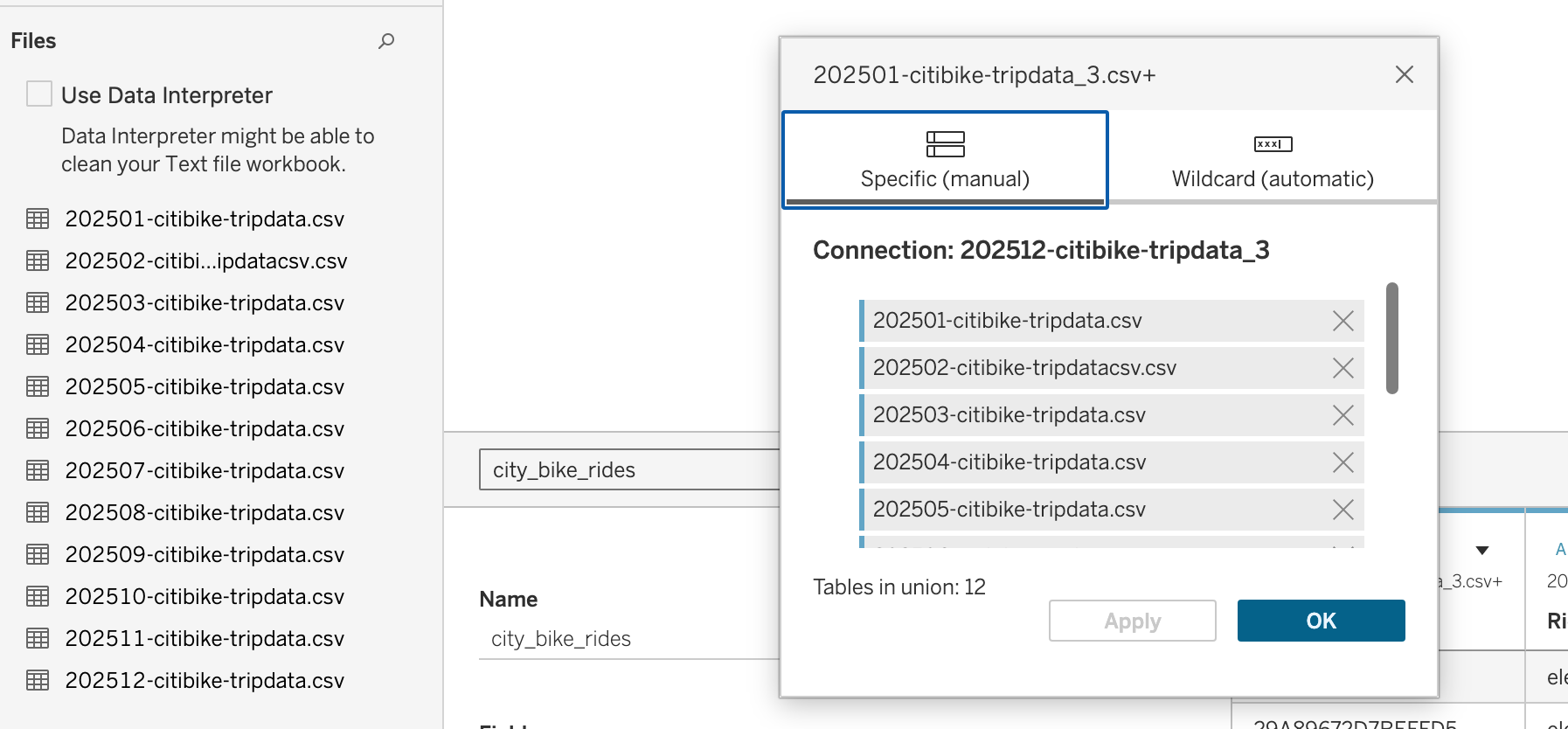This screenshot has width=1568, height=729.
Task: Select 202509-citibike-tripdata.csv in the Files list
Action: [x=205, y=554]
